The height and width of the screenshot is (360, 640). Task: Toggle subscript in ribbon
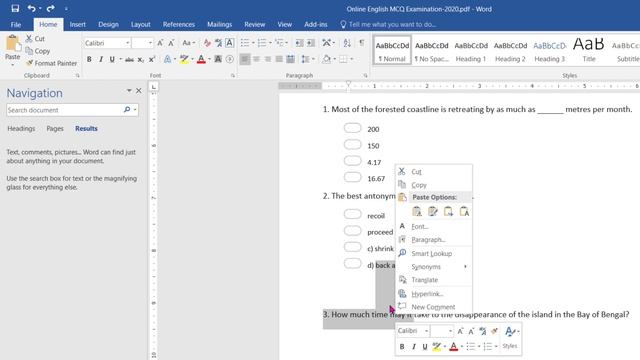[140, 60]
